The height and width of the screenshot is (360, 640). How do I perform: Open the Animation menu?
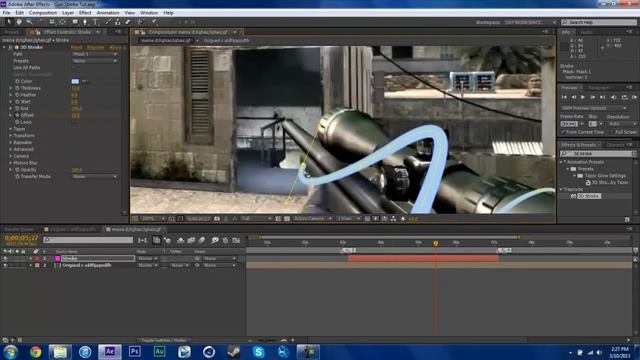108,13
